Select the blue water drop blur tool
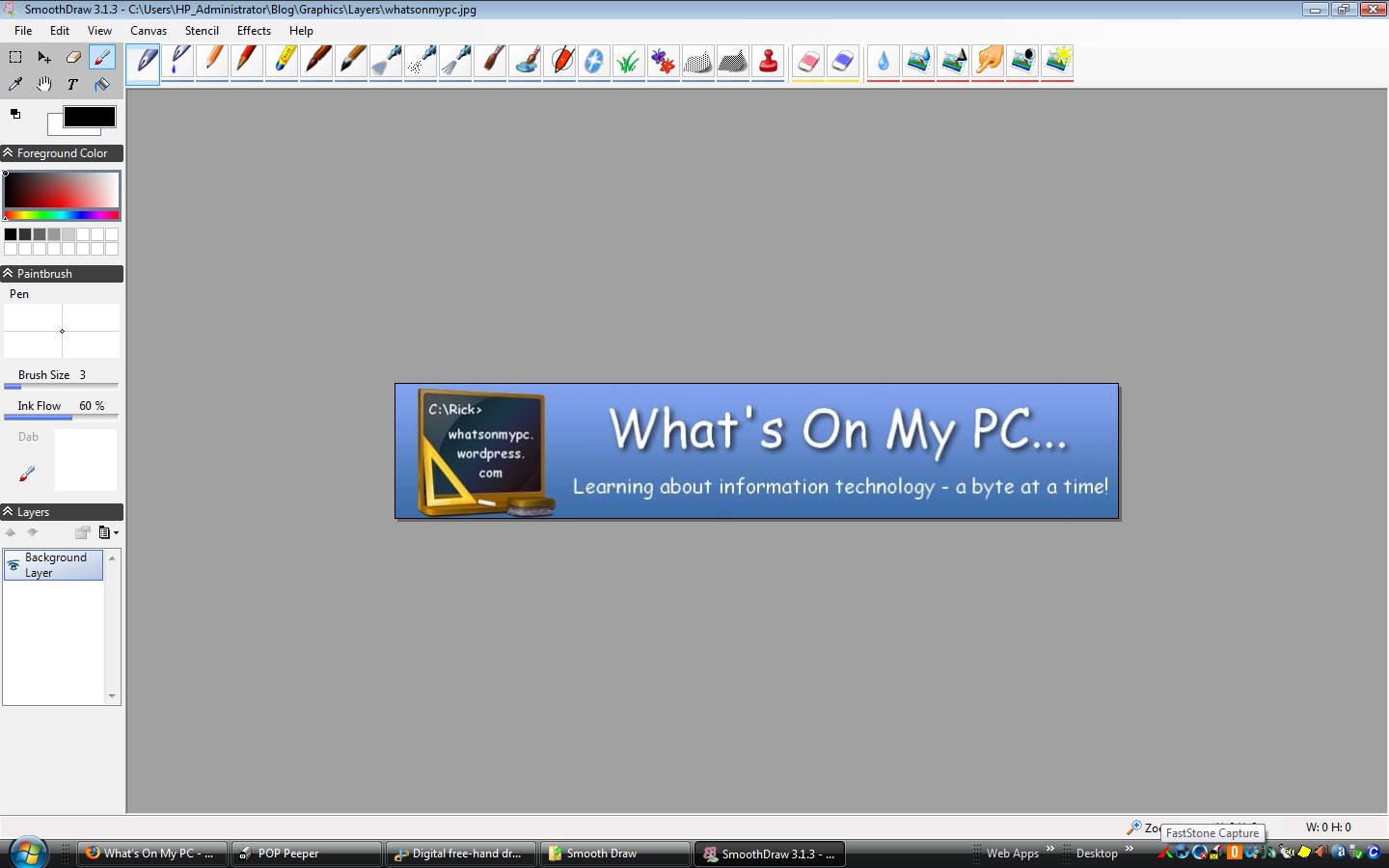 coord(883,62)
